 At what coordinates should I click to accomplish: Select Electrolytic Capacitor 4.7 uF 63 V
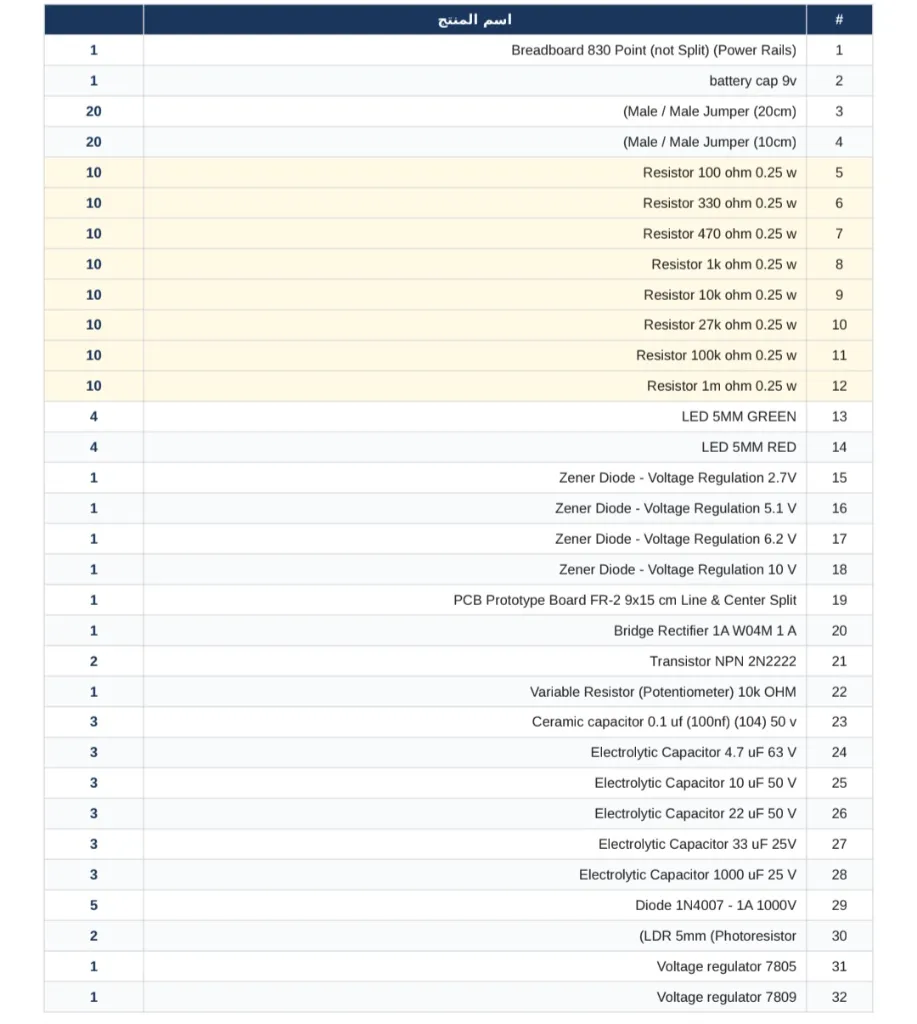[x=694, y=752]
